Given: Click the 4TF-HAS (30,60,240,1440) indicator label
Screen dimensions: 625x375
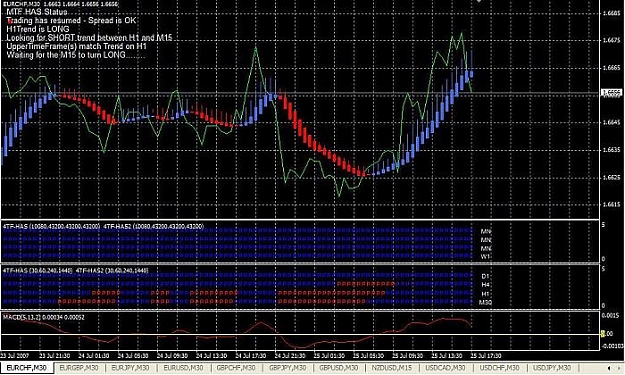Looking at the screenshot, I should coord(37,271).
